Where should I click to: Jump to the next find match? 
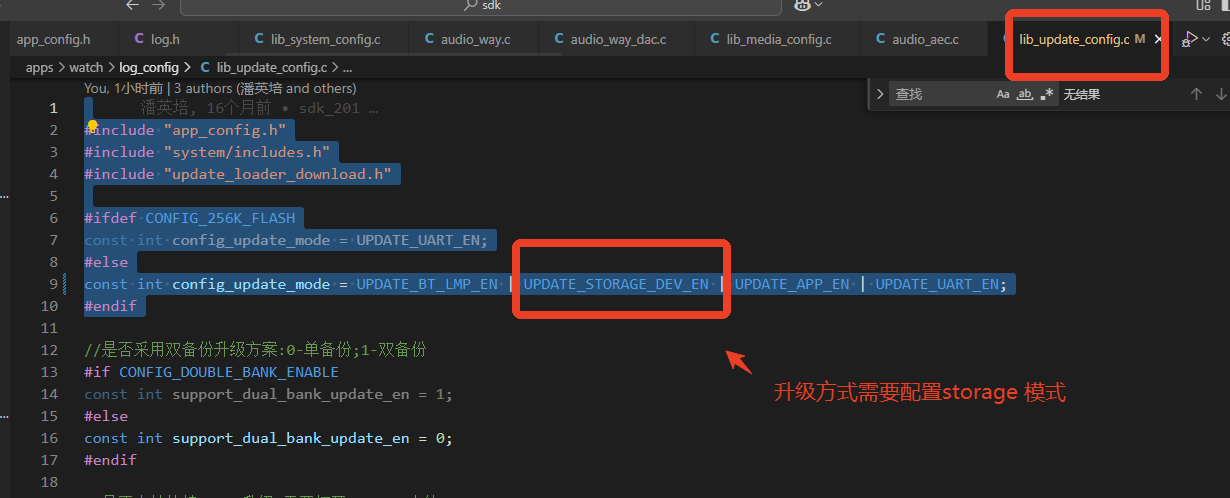click(1221, 94)
